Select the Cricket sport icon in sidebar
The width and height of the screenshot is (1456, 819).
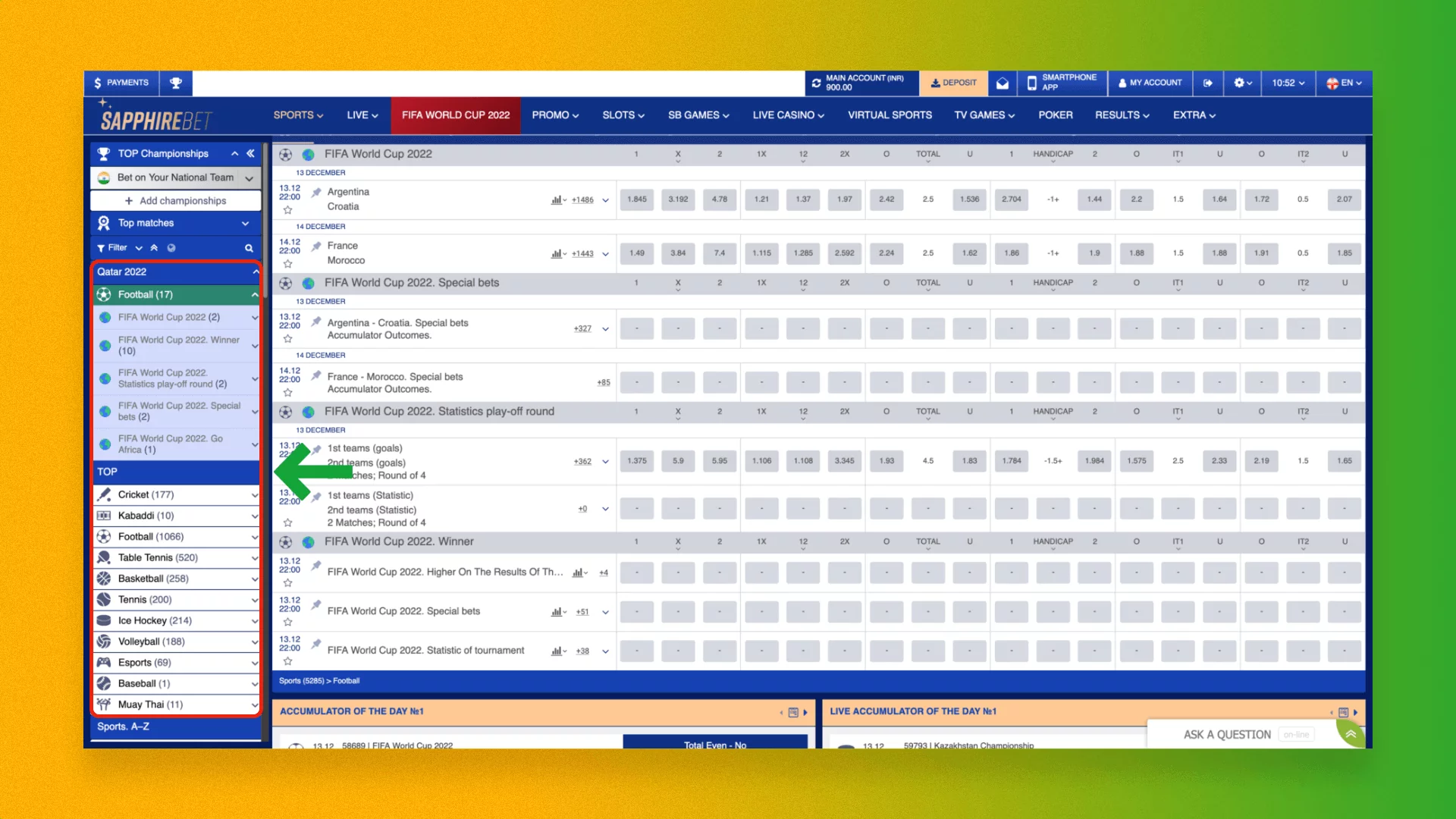click(x=104, y=494)
